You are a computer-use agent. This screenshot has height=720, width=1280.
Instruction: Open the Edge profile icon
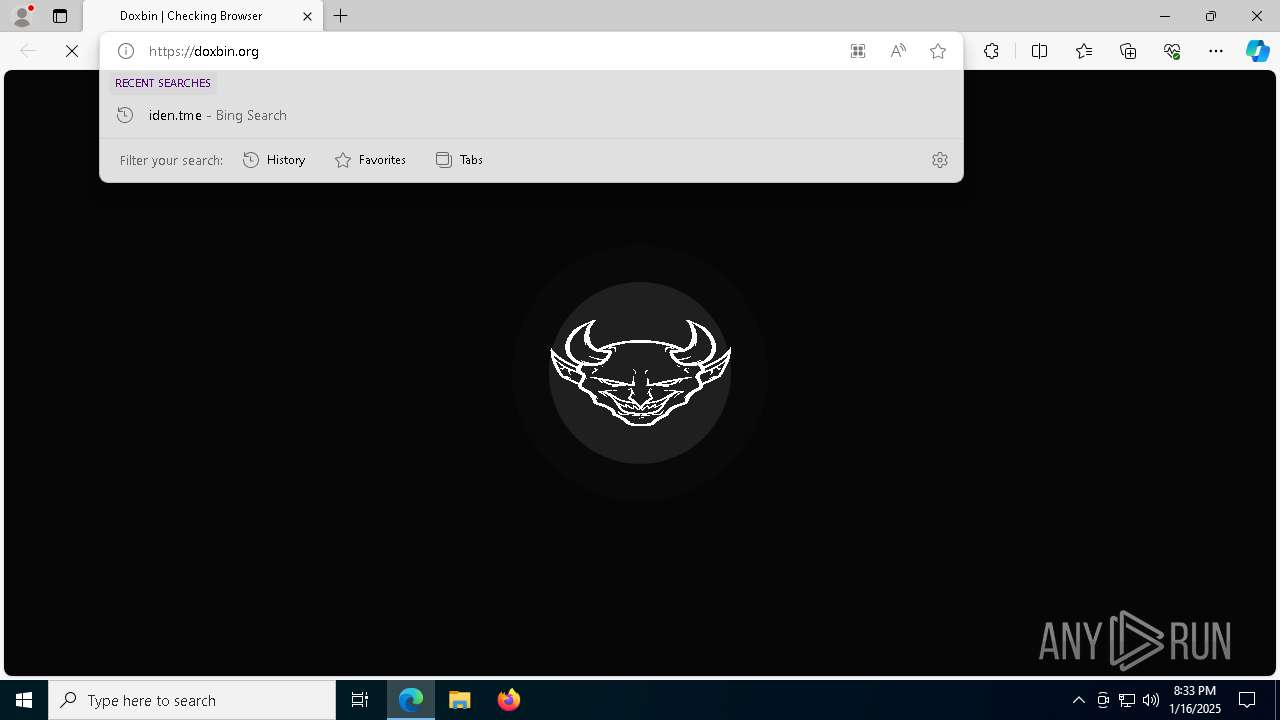(x=22, y=16)
